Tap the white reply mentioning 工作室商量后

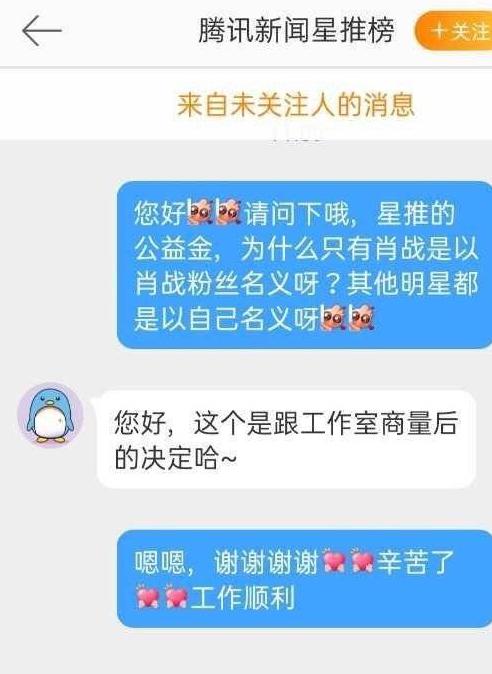[x=287, y=439]
